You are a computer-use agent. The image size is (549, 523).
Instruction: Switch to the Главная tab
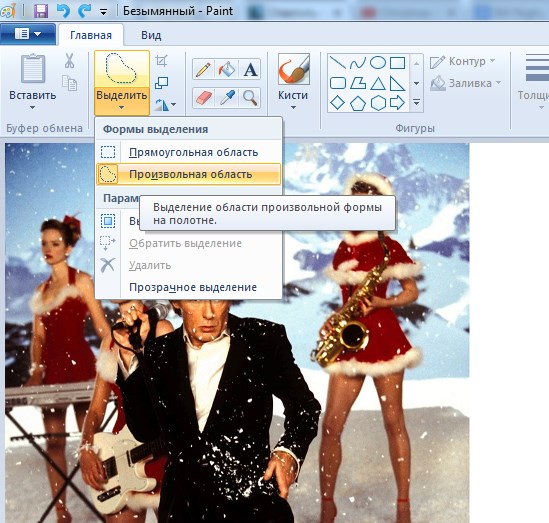[x=91, y=35]
